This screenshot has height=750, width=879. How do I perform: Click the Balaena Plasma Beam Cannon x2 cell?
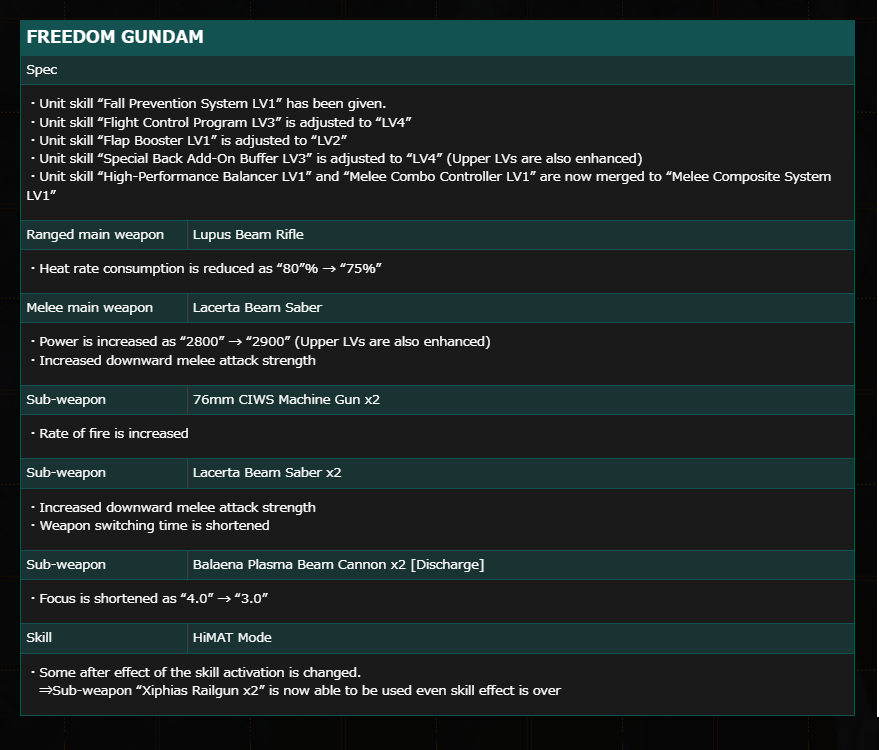(x=520, y=564)
